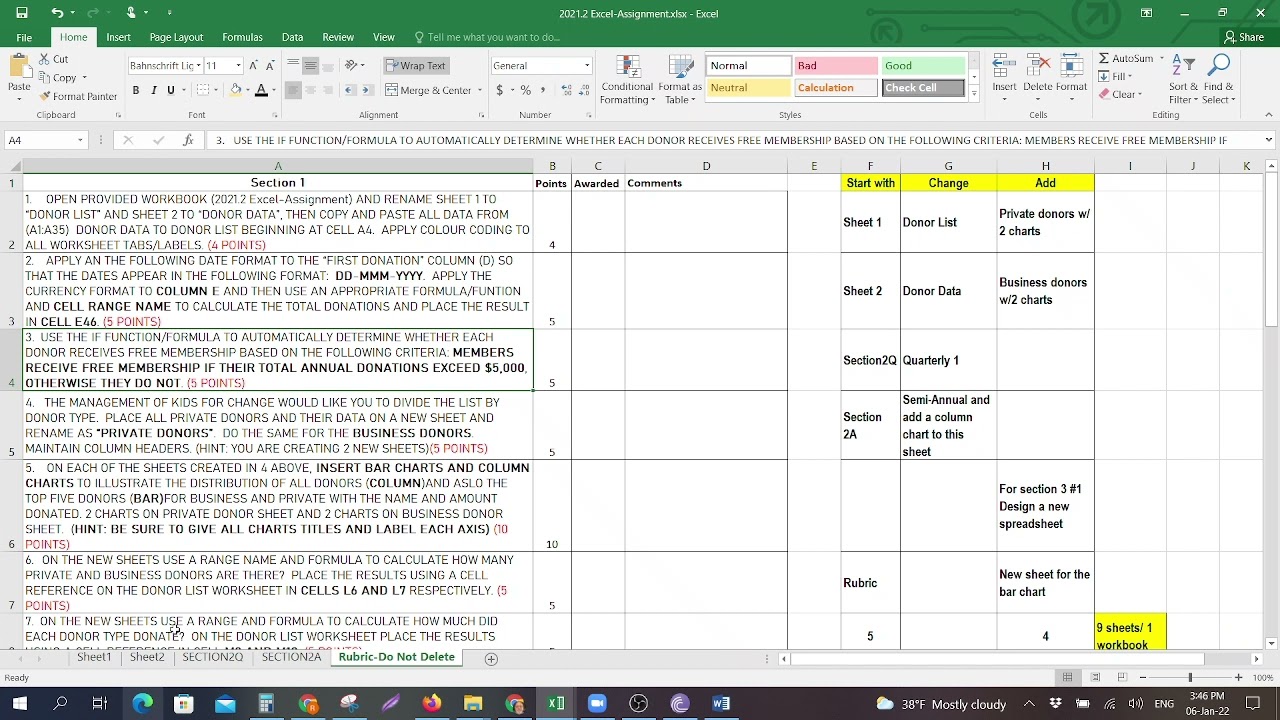
Task: Open Sort & Filter options
Action: pos(1183,80)
